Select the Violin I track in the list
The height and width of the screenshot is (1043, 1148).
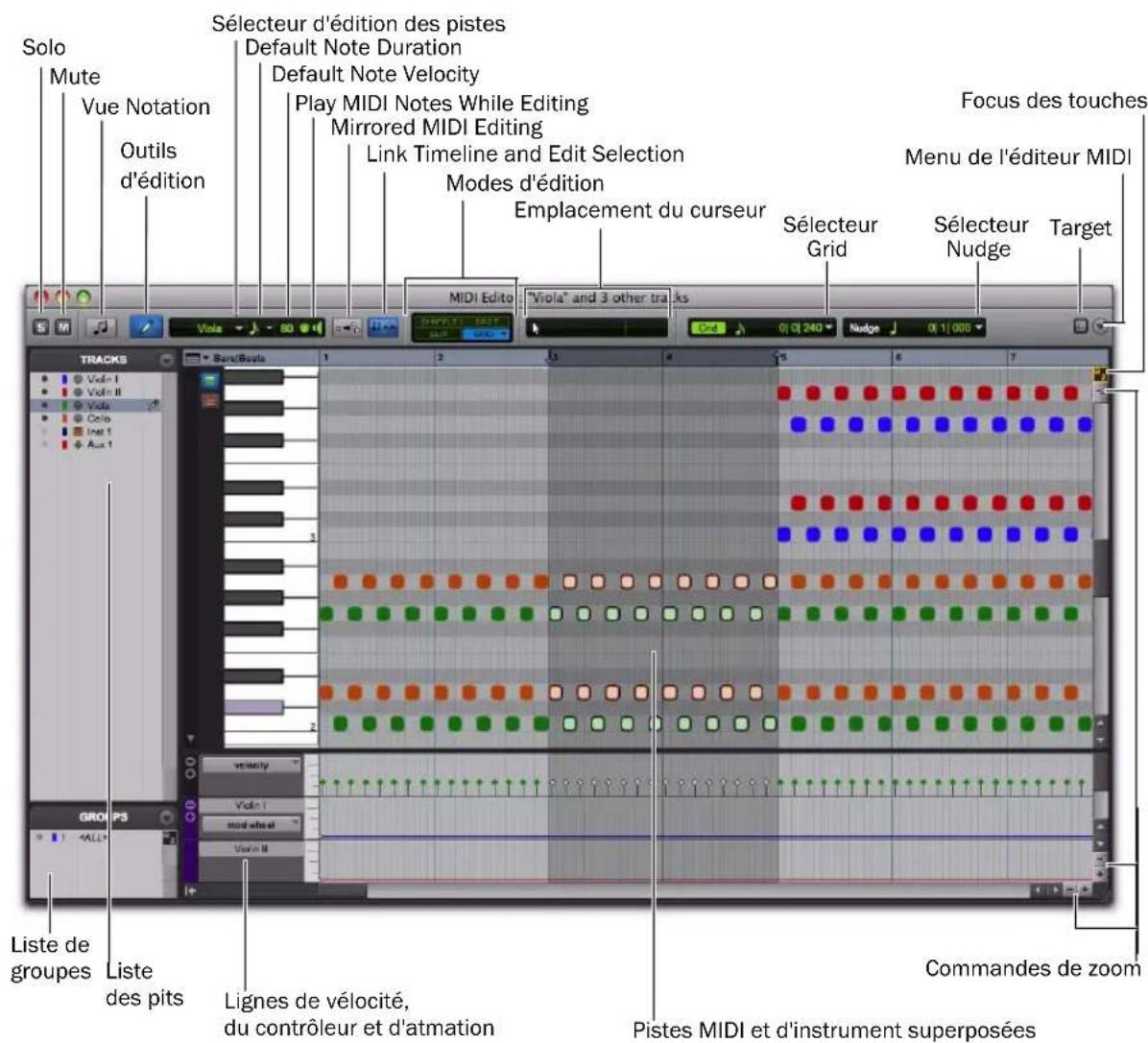(x=103, y=379)
